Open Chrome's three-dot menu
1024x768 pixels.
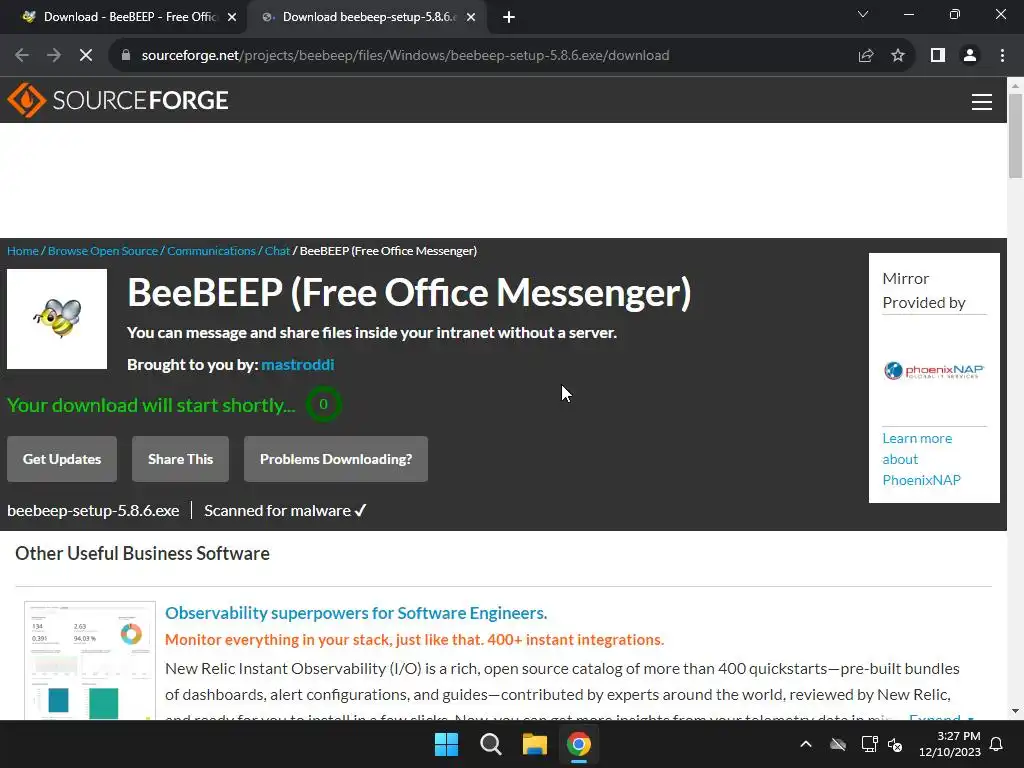(1002, 56)
